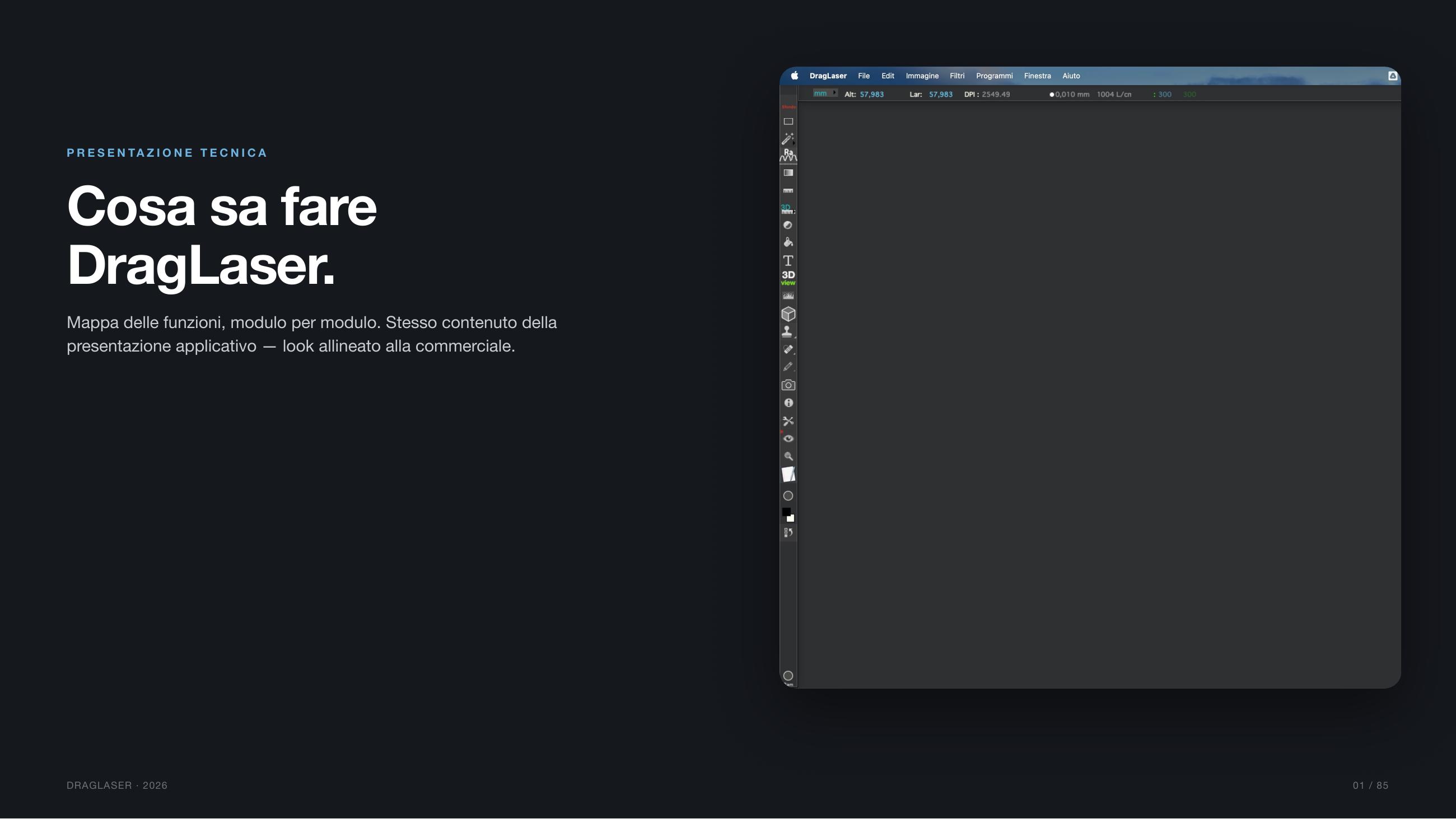1456x819 pixels.
Task: Open the Filtri menu
Action: coord(957,76)
